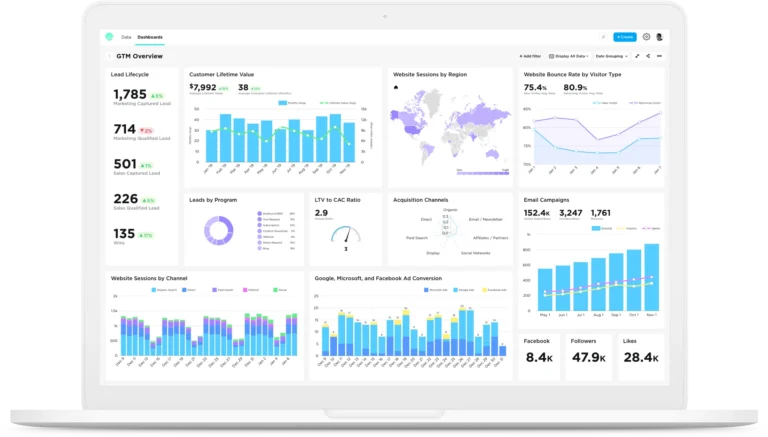The height and width of the screenshot is (437, 768).
Task: Toggle first light-blue legend in Sessions by Channel
Action: tap(164, 290)
